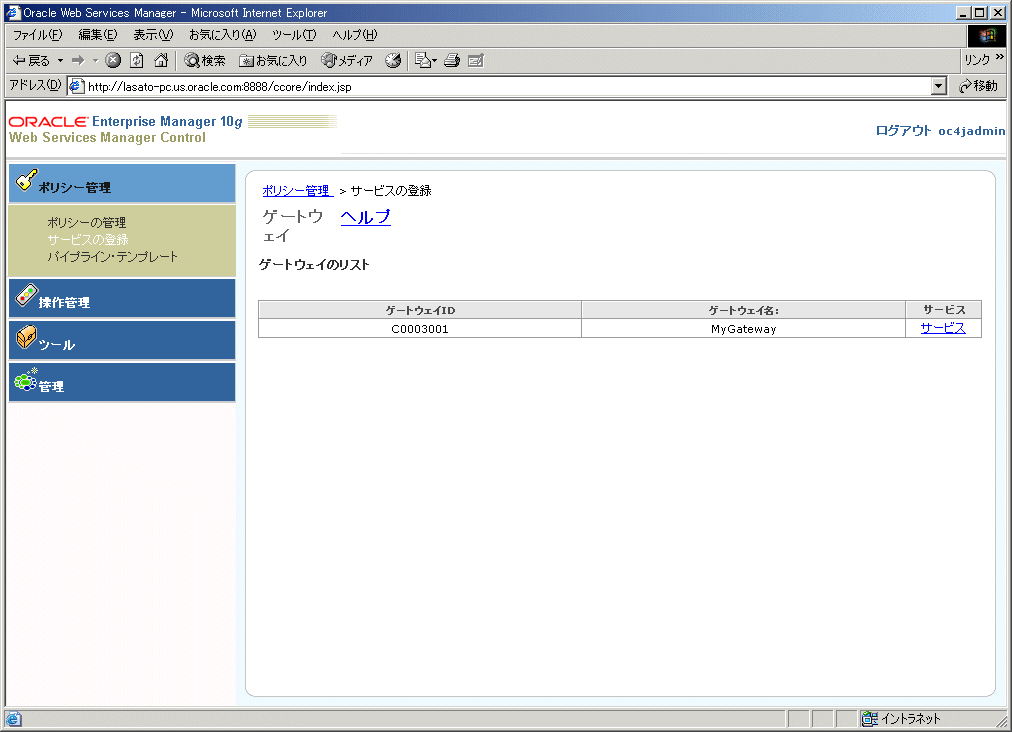Click the Forward arrow toolbar button

pos(78,61)
